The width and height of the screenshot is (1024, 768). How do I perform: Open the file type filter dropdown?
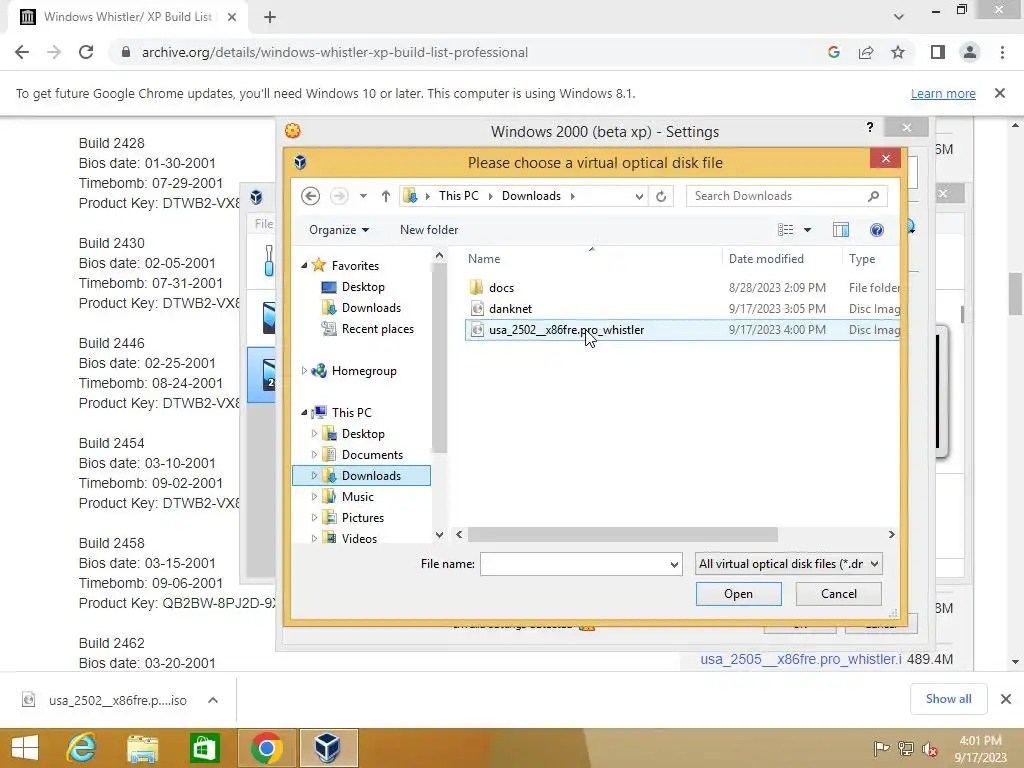[789, 564]
